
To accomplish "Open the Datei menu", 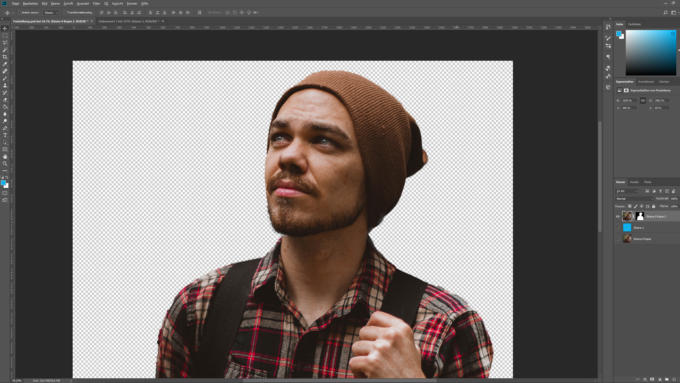I will pos(16,3).
